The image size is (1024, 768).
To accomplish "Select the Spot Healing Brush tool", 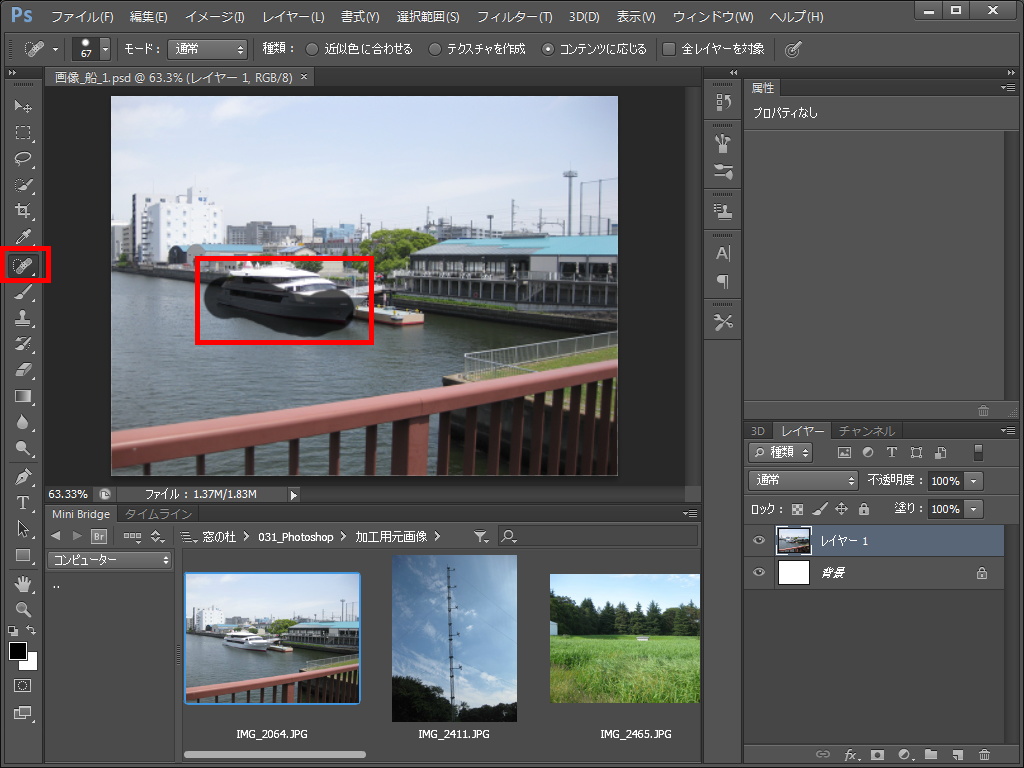I will tap(23, 265).
